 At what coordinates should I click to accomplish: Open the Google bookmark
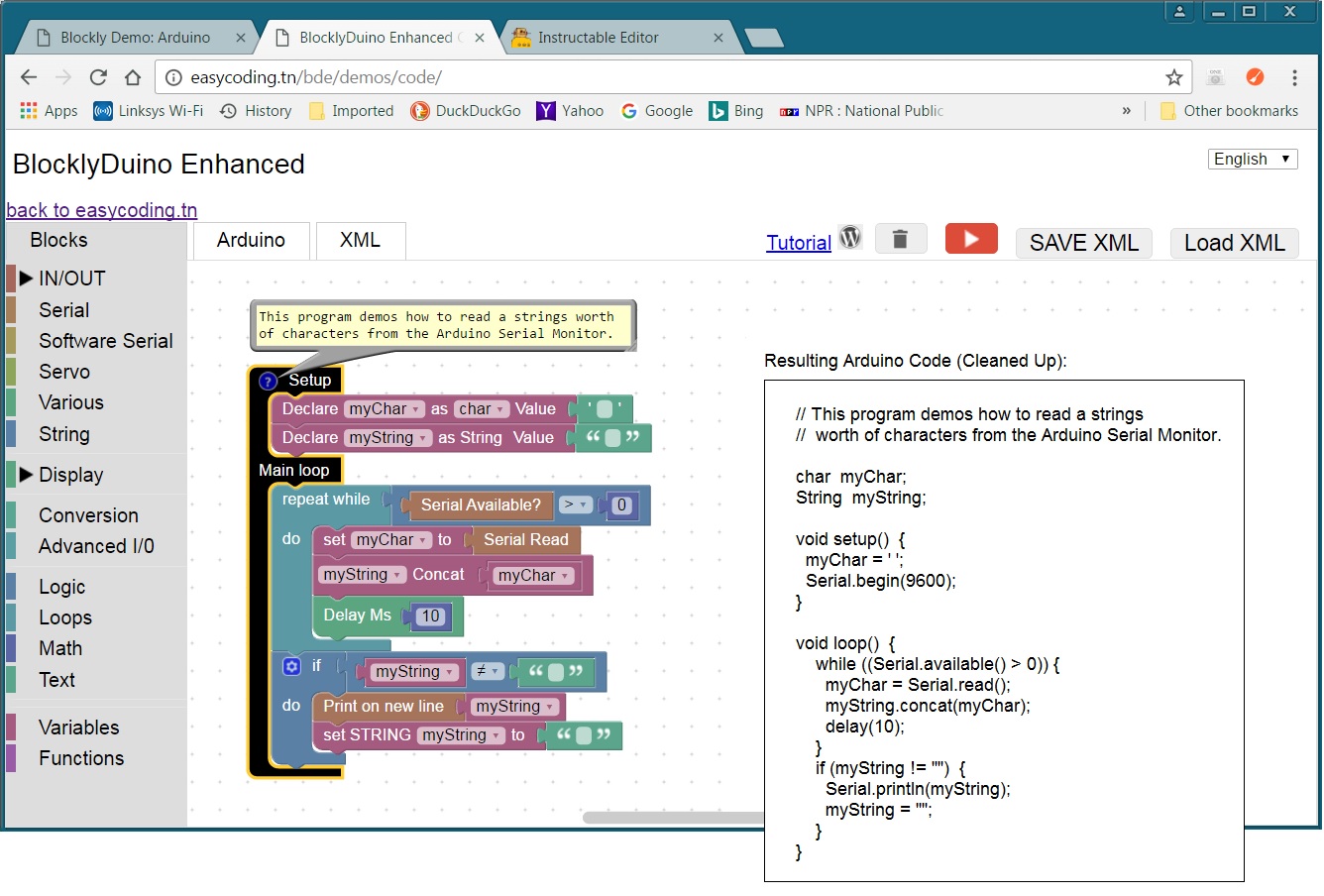coord(657,111)
